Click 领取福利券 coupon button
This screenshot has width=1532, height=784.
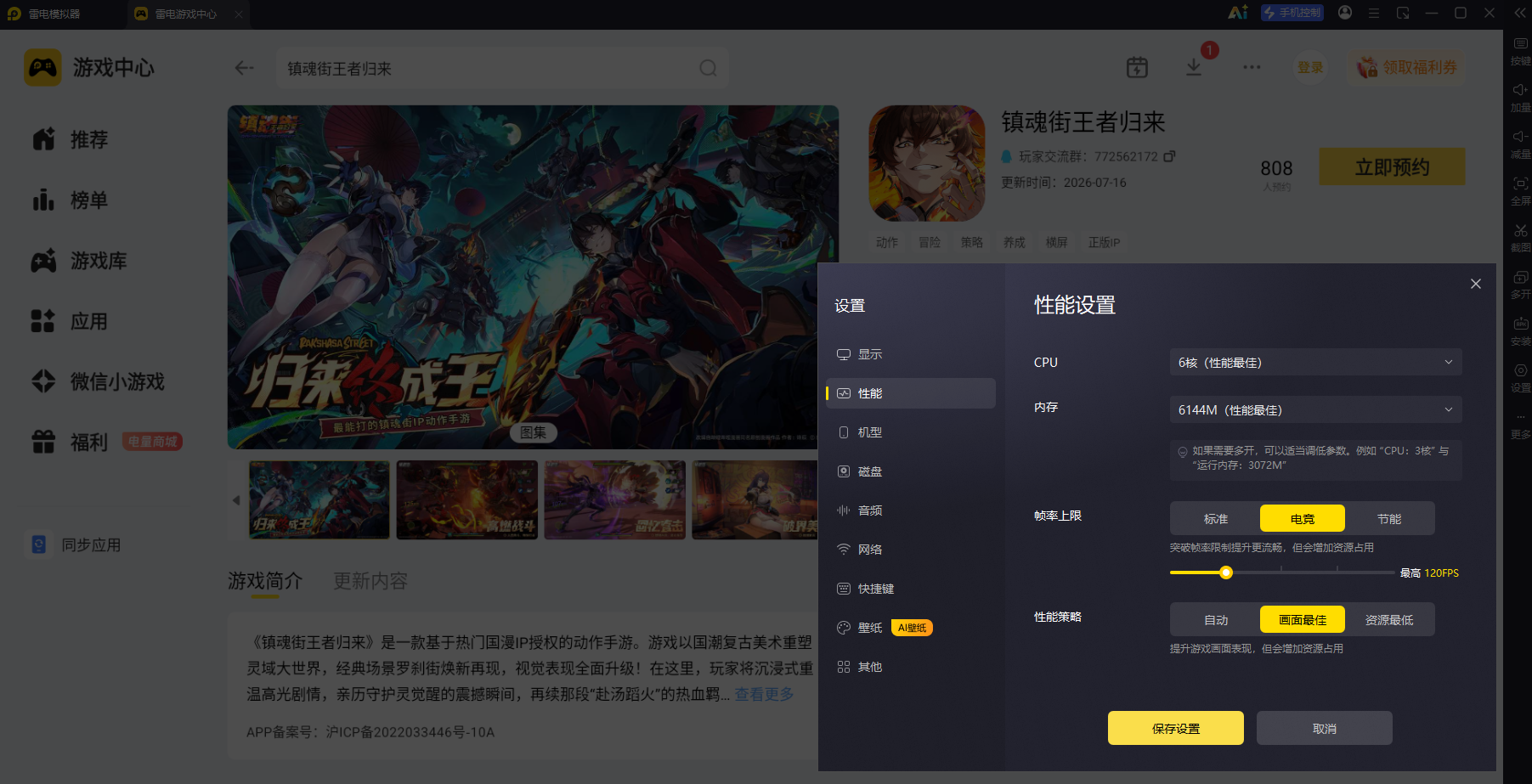(1407, 67)
